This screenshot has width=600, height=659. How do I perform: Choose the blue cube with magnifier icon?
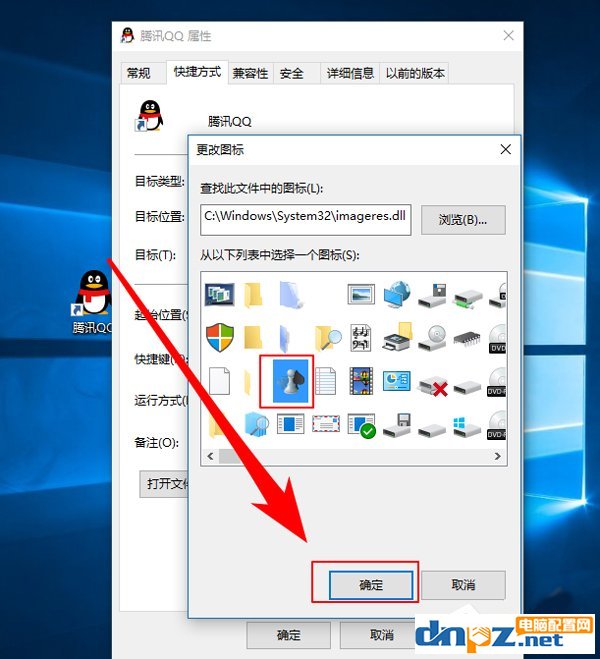tap(256, 424)
